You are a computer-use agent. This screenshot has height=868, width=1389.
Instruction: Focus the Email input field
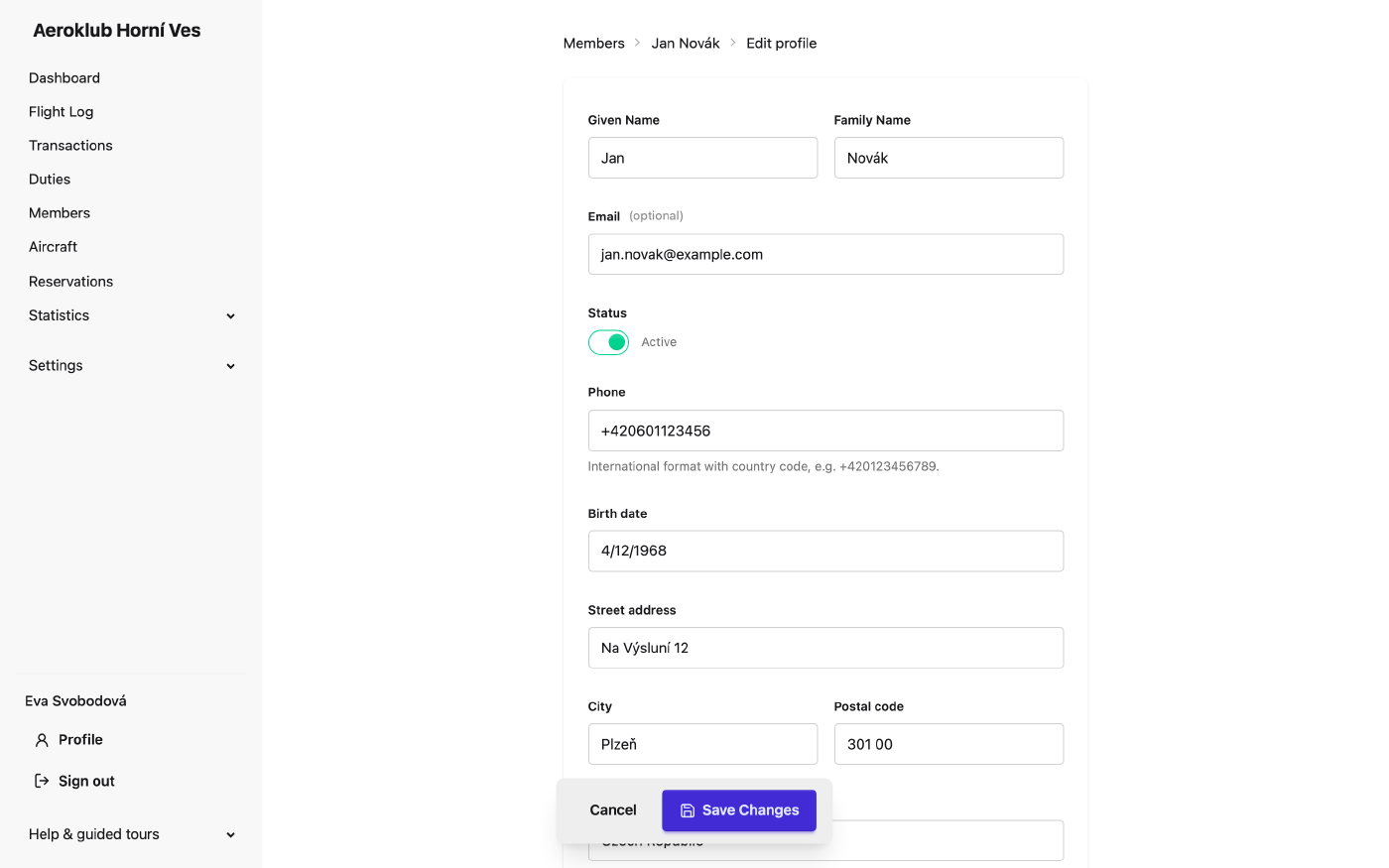tap(825, 254)
